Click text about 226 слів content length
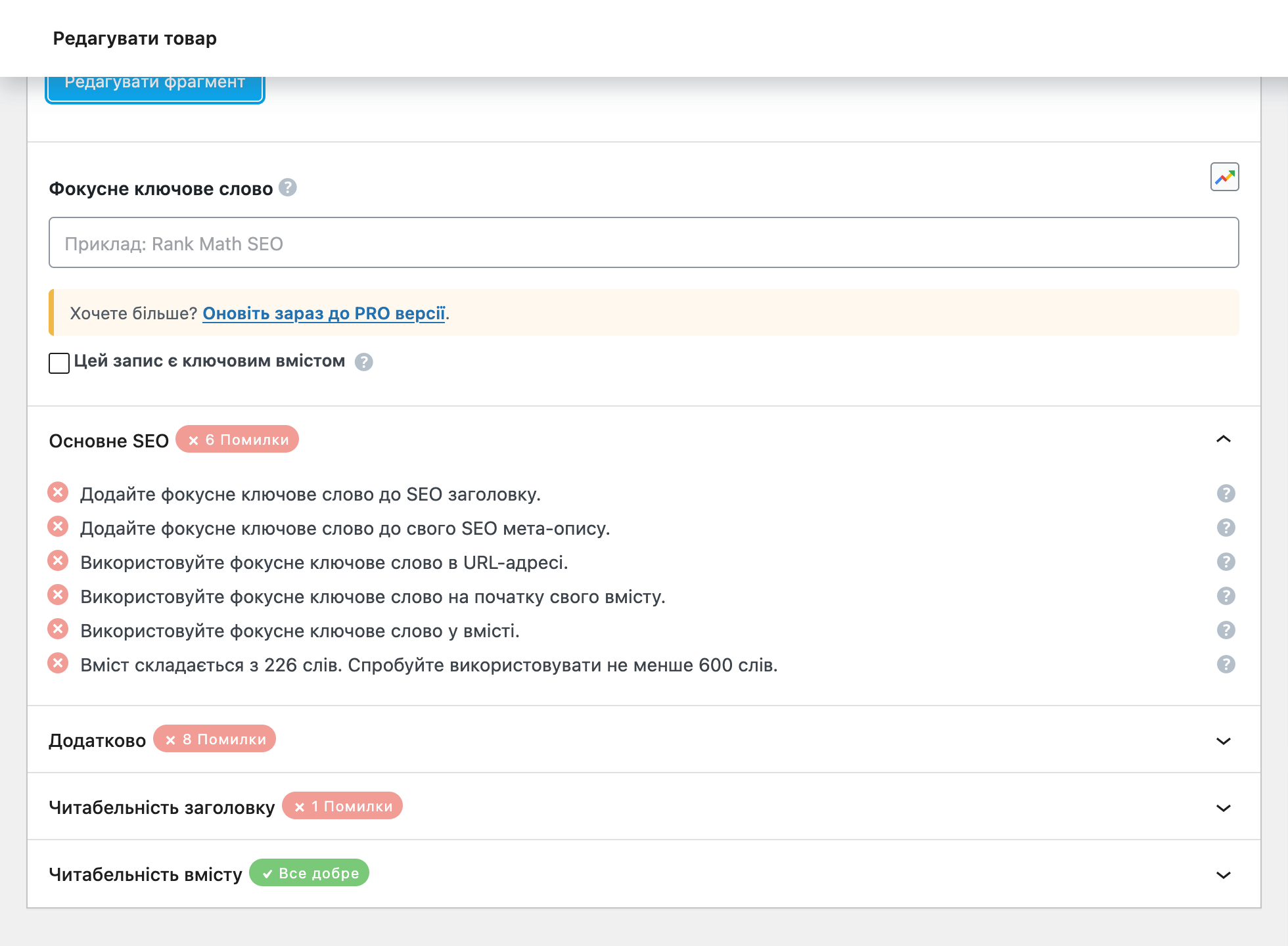1288x946 pixels. 428,665
